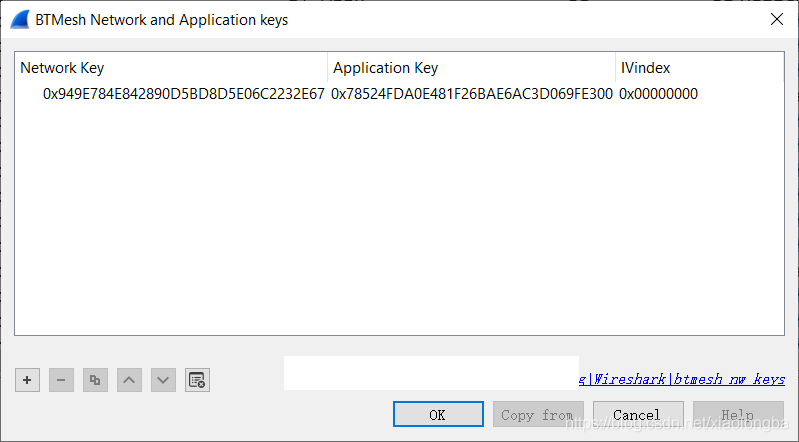The height and width of the screenshot is (442, 799).
Task: Select the Network Key value cell
Action: [x=183, y=94]
